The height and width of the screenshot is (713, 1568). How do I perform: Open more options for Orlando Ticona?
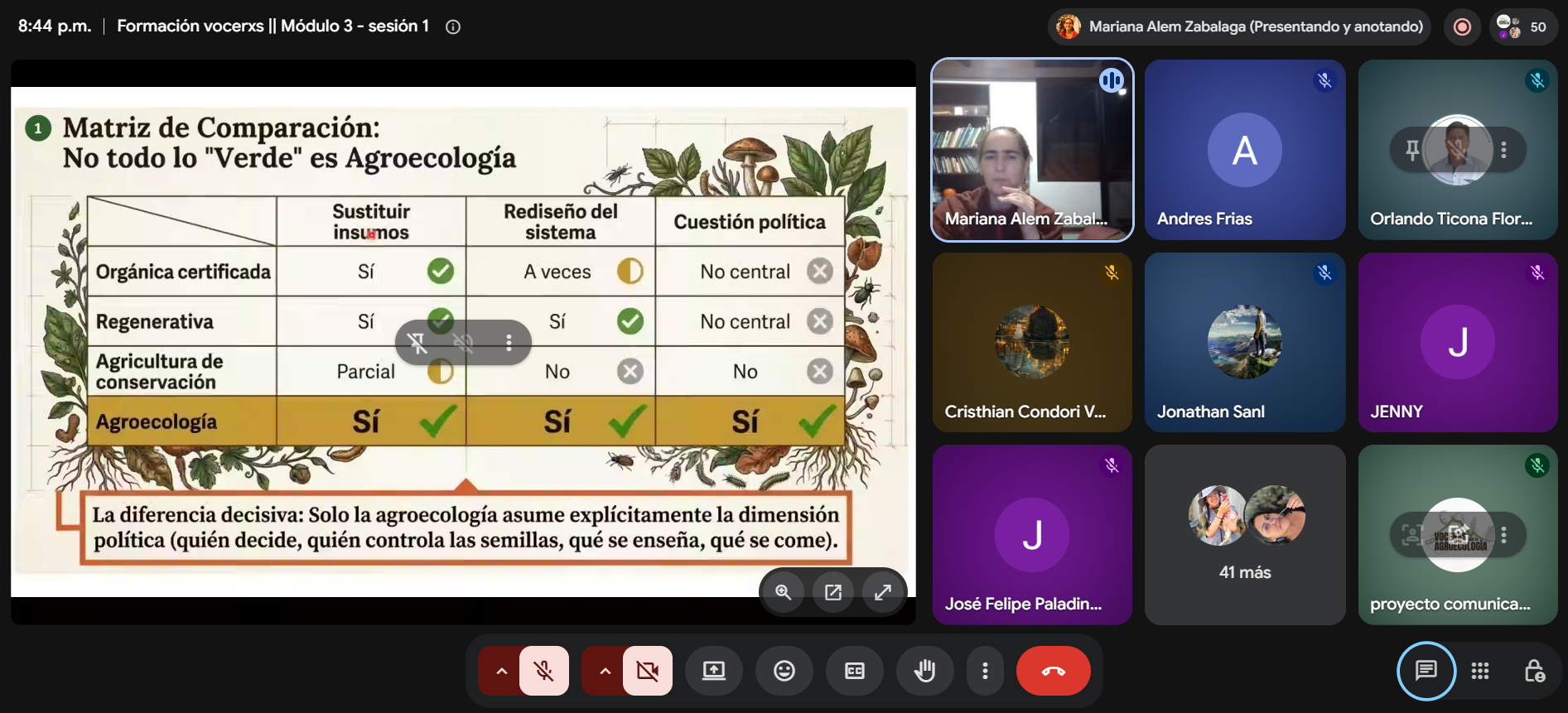click(x=1503, y=150)
